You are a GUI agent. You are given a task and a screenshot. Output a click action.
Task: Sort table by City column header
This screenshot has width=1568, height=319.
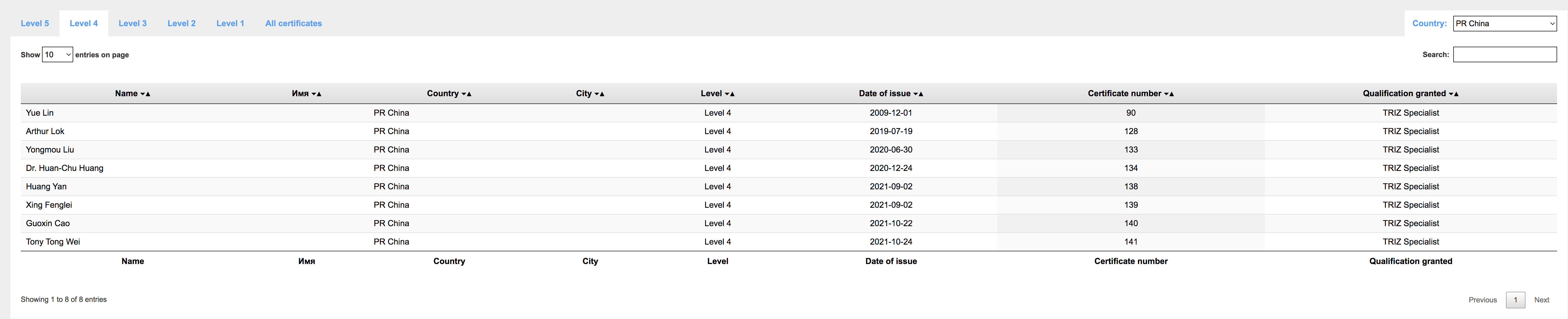click(x=590, y=94)
